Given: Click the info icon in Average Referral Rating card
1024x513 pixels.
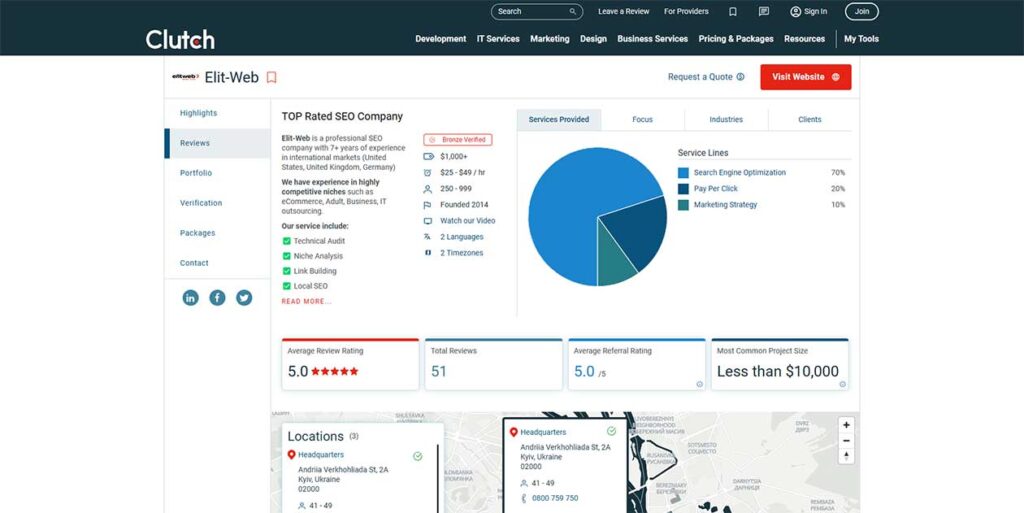Looking at the screenshot, I should [699, 384].
